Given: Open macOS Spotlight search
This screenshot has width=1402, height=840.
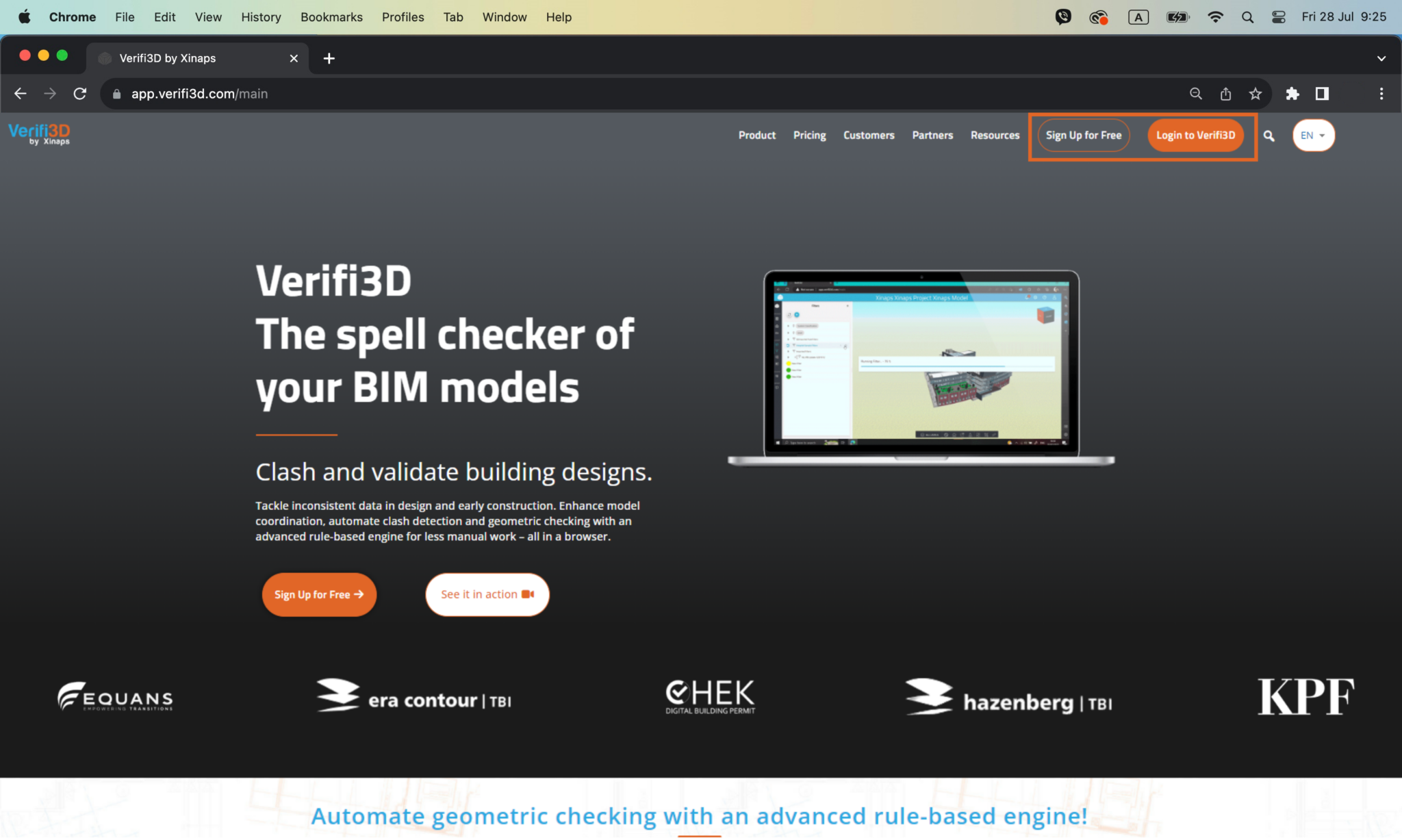Looking at the screenshot, I should click(1247, 16).
